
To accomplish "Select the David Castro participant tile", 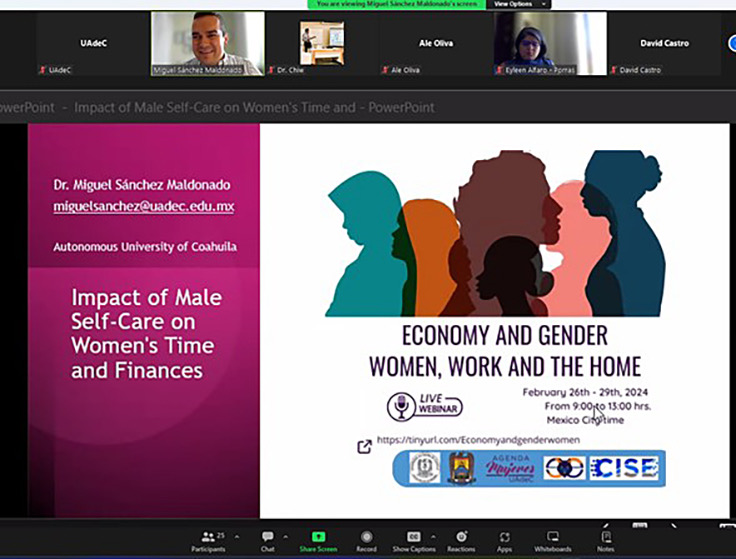I will [x=664, y=43].
